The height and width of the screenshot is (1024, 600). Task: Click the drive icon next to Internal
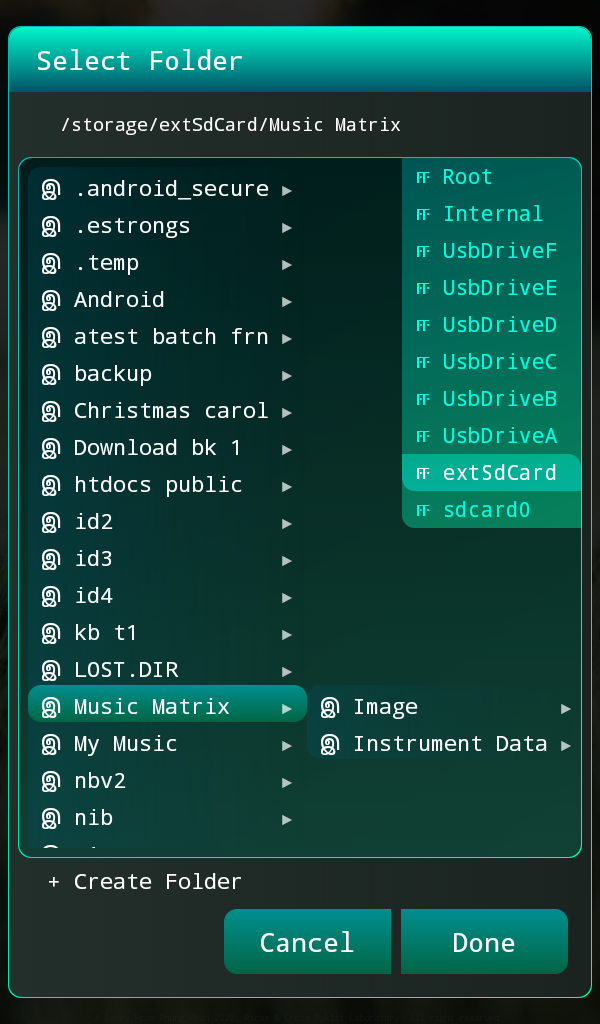pyautogui.click(x=423, y=215)
